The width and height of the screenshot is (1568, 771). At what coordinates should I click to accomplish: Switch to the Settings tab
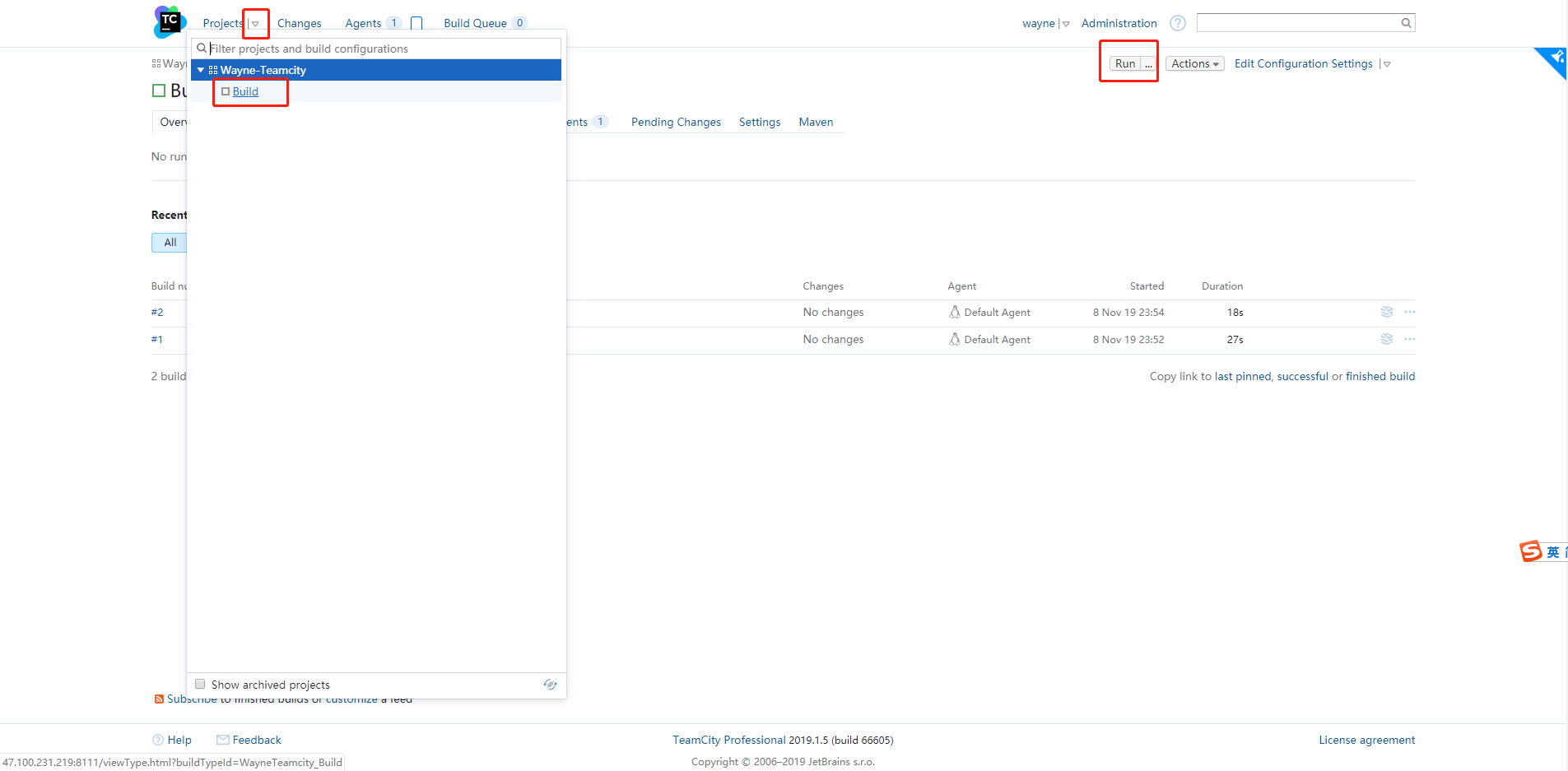pos(760,122)
